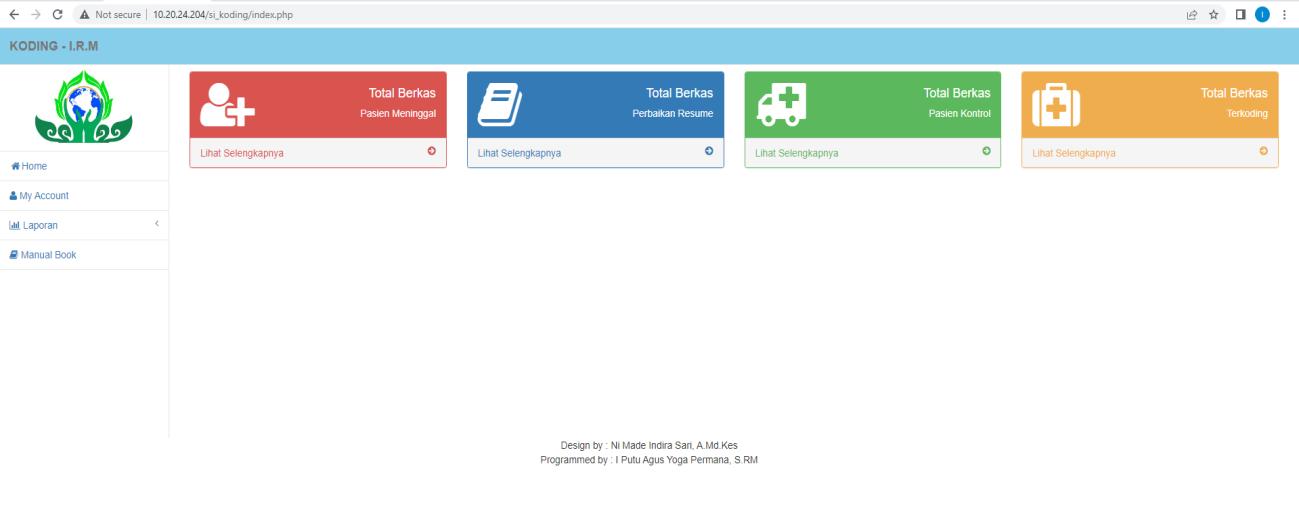Click the Not secure warning icon

point(85,15)
